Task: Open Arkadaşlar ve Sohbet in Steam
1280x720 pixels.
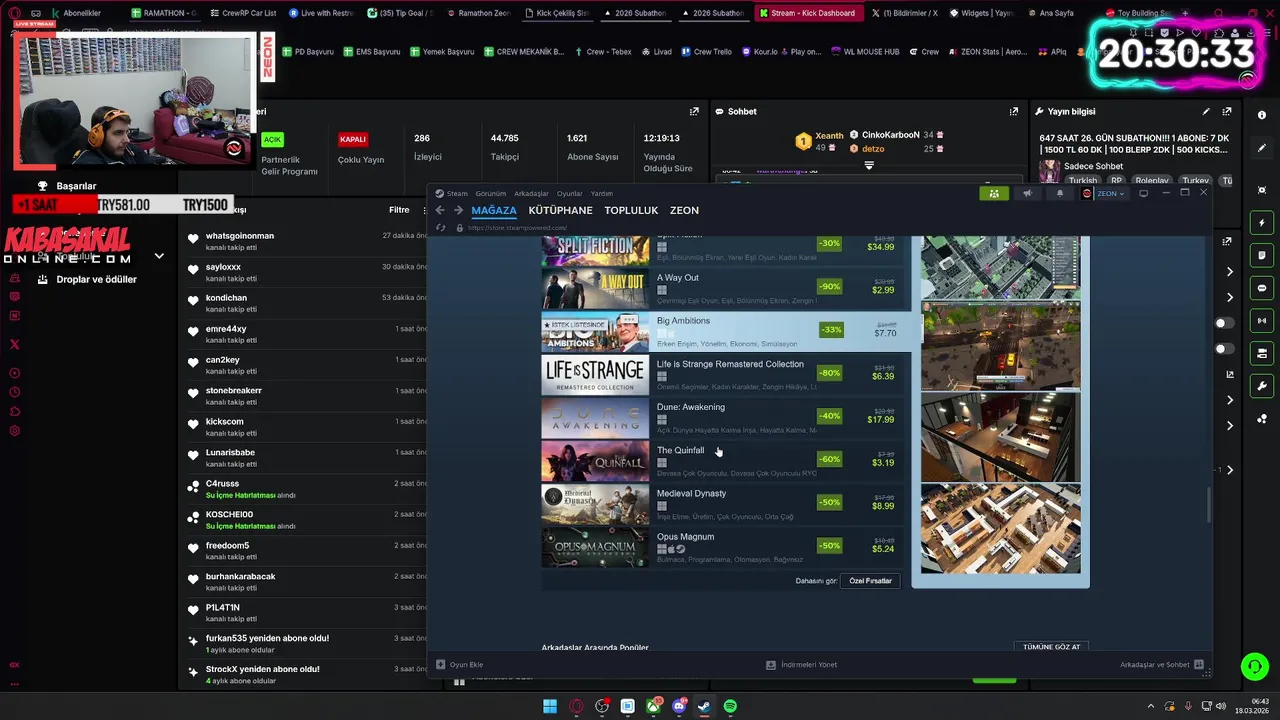Action: coord(1162,664)
